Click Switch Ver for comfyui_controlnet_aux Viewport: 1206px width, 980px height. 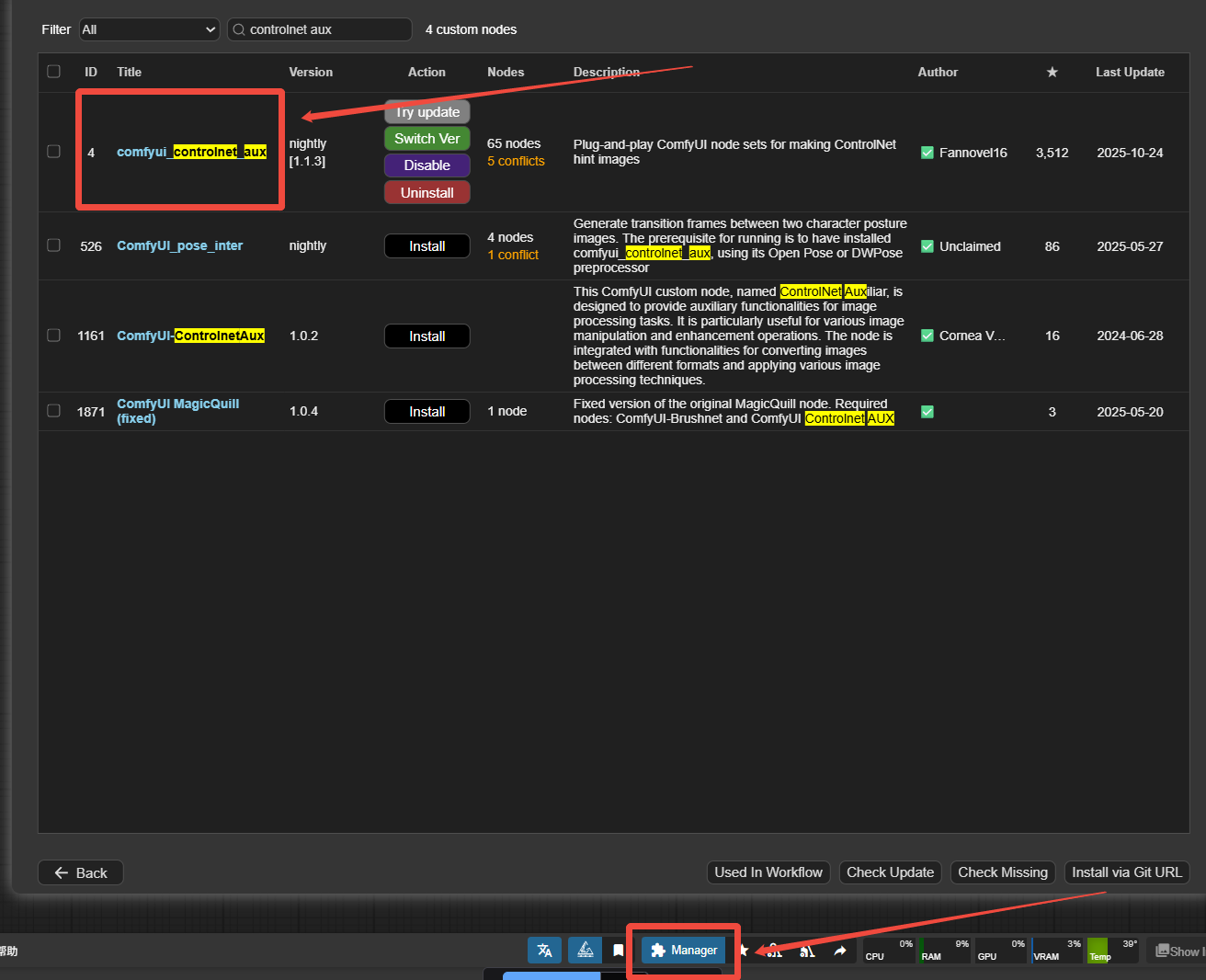point(427,139)
